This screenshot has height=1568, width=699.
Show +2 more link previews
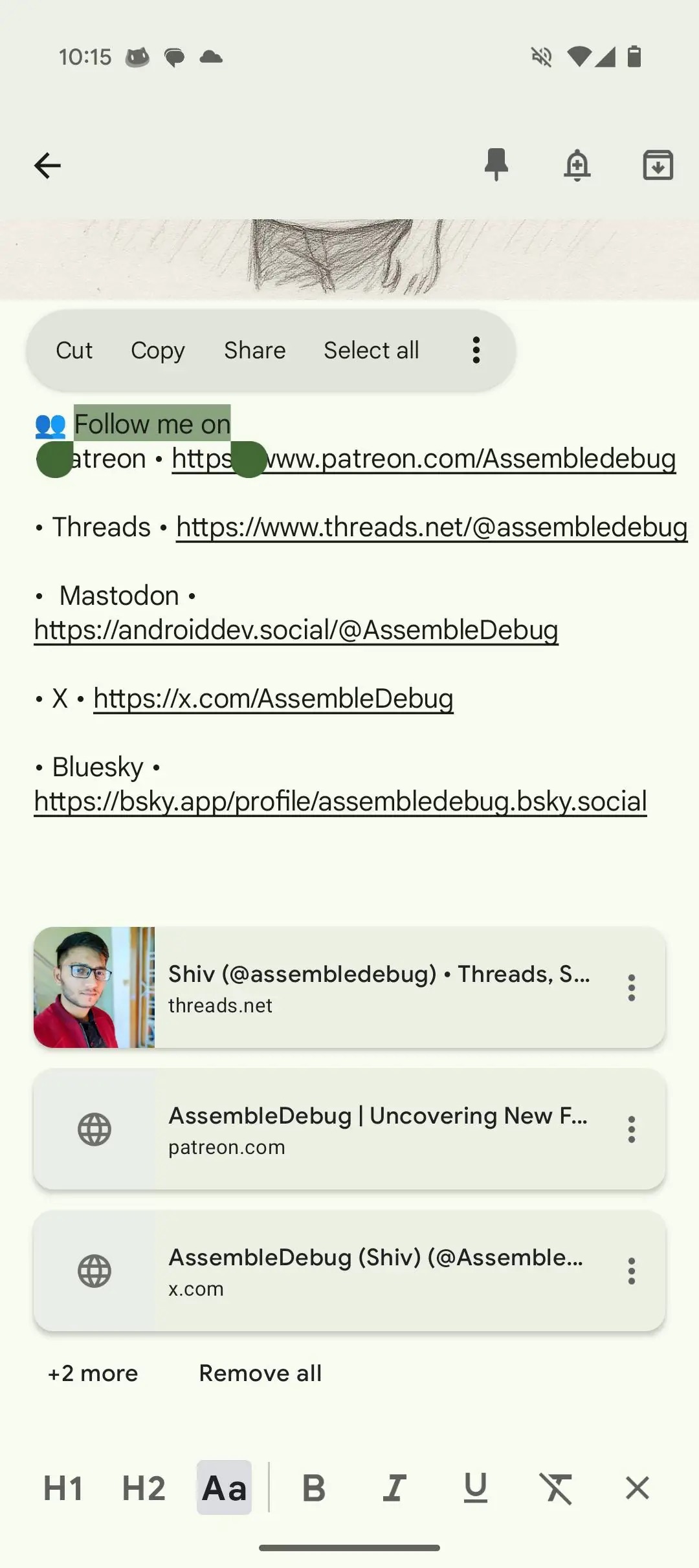pyautogui.click(x=93, y=1373)
